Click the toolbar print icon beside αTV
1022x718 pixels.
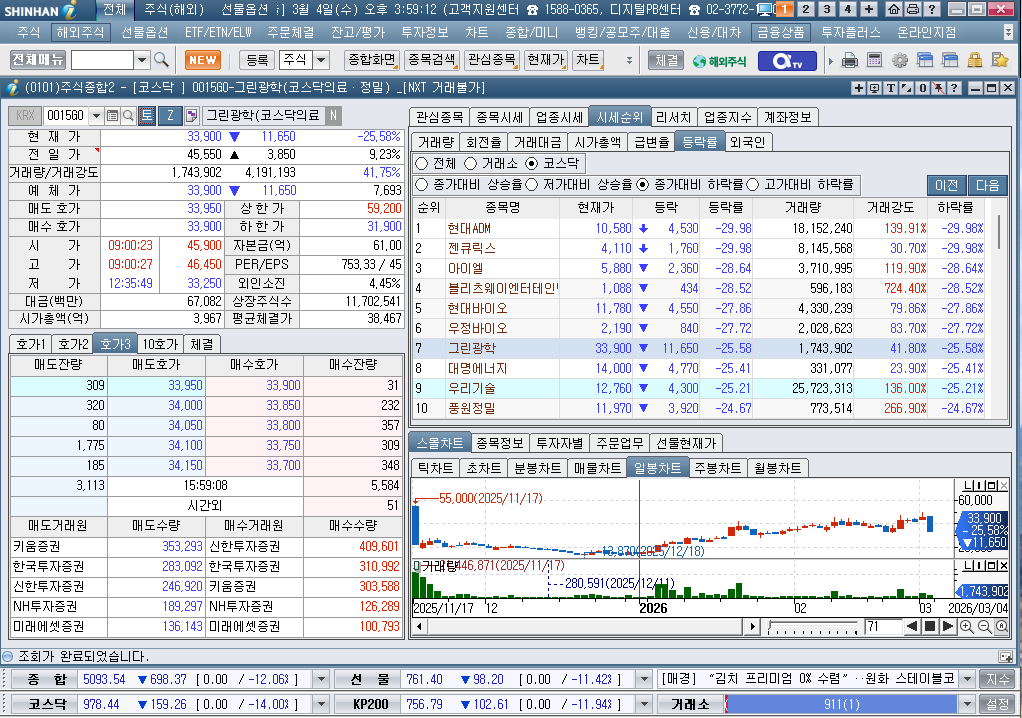click(850, 61)
